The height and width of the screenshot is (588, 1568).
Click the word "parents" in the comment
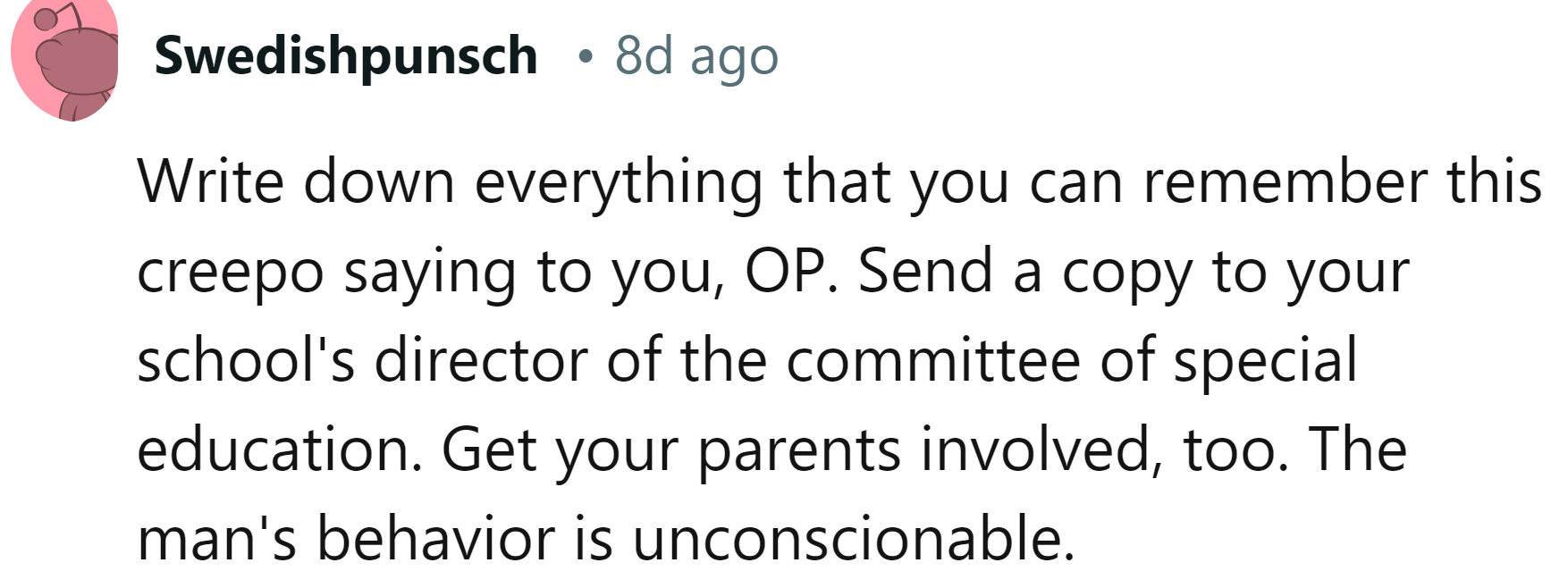[x=798, y=451]
